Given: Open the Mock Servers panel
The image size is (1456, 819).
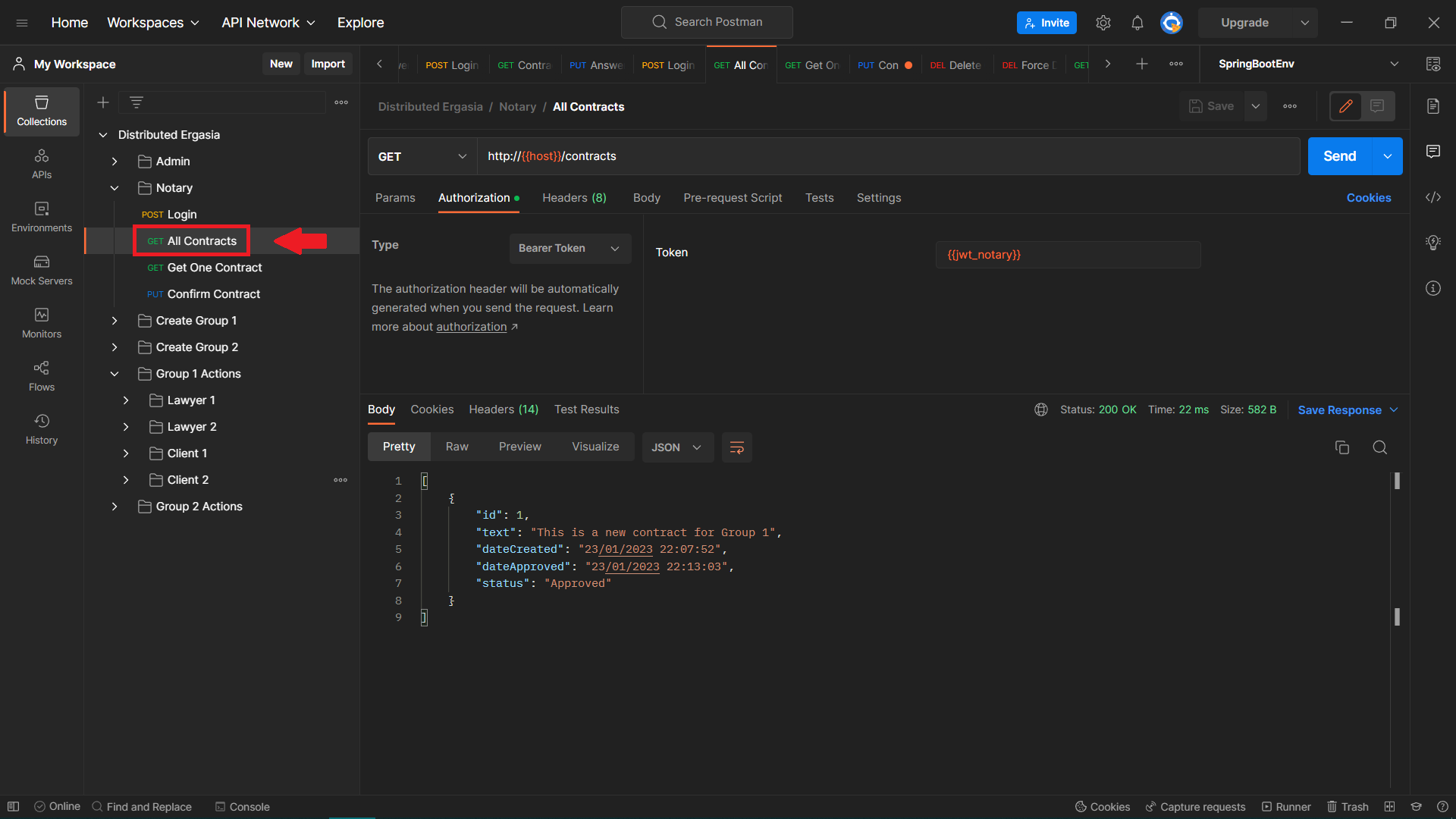Looking at the screenshot, I should (x=42, y=271).
